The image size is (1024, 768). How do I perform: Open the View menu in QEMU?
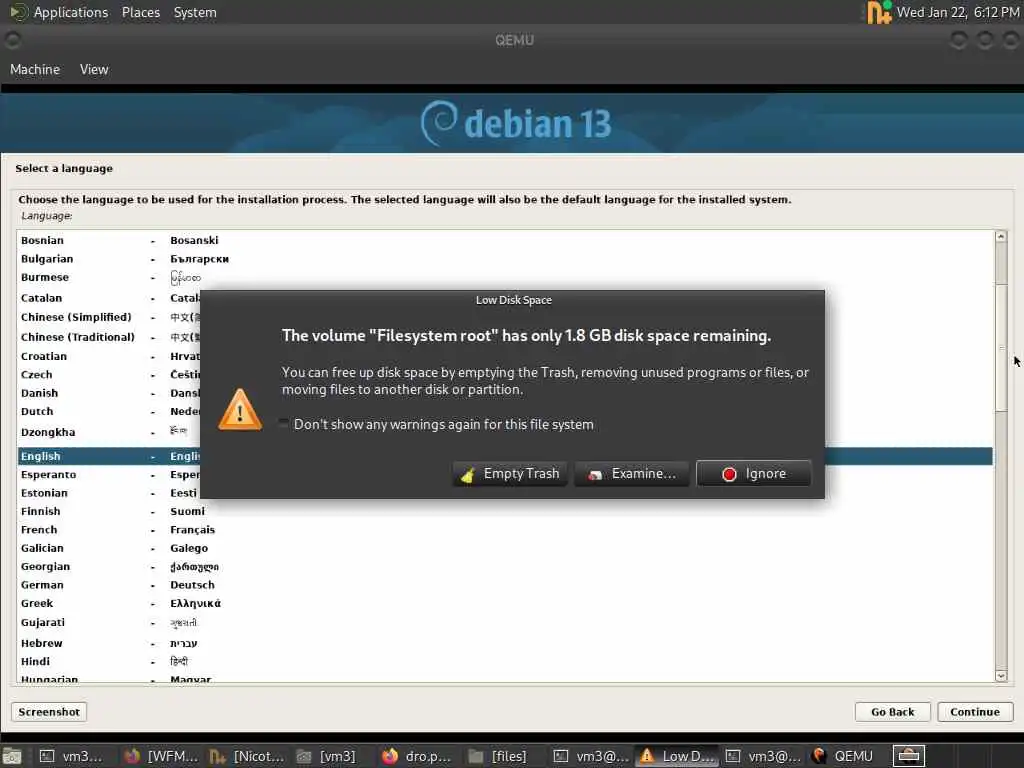pyautogui.click(x=94, y=69)
